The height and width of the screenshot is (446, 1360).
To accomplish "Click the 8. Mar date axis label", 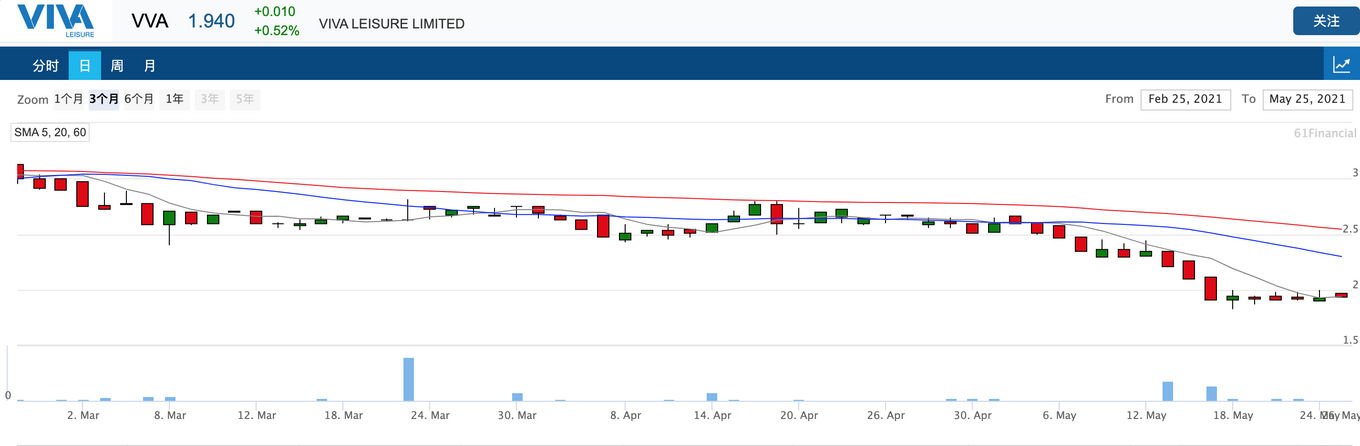I will 170,414.
